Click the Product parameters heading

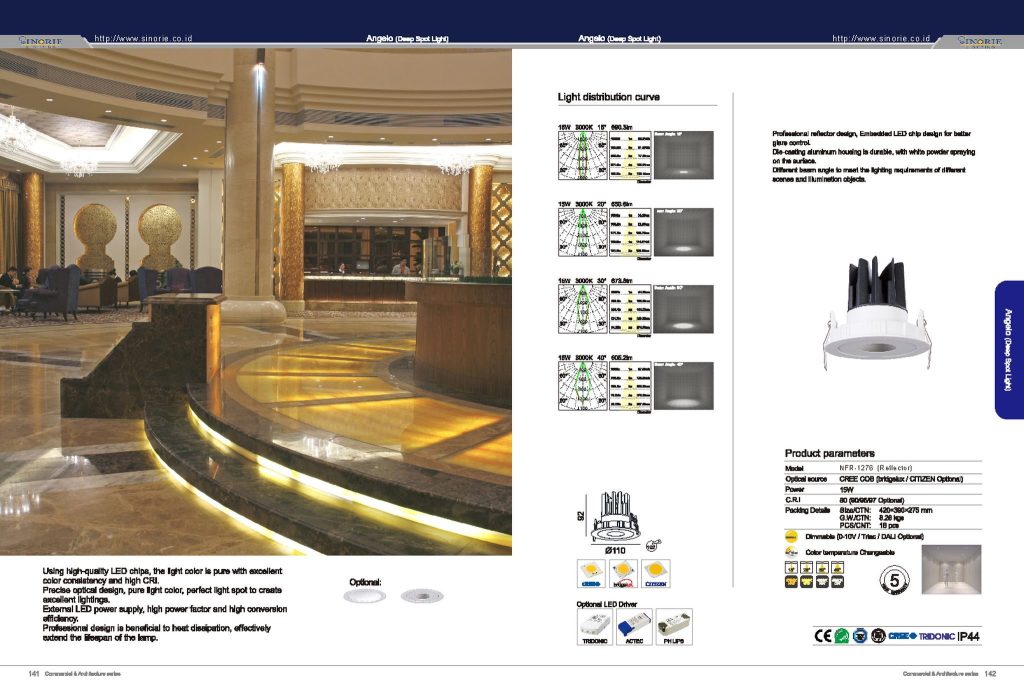pyautogui.click(x=829, y=453)
